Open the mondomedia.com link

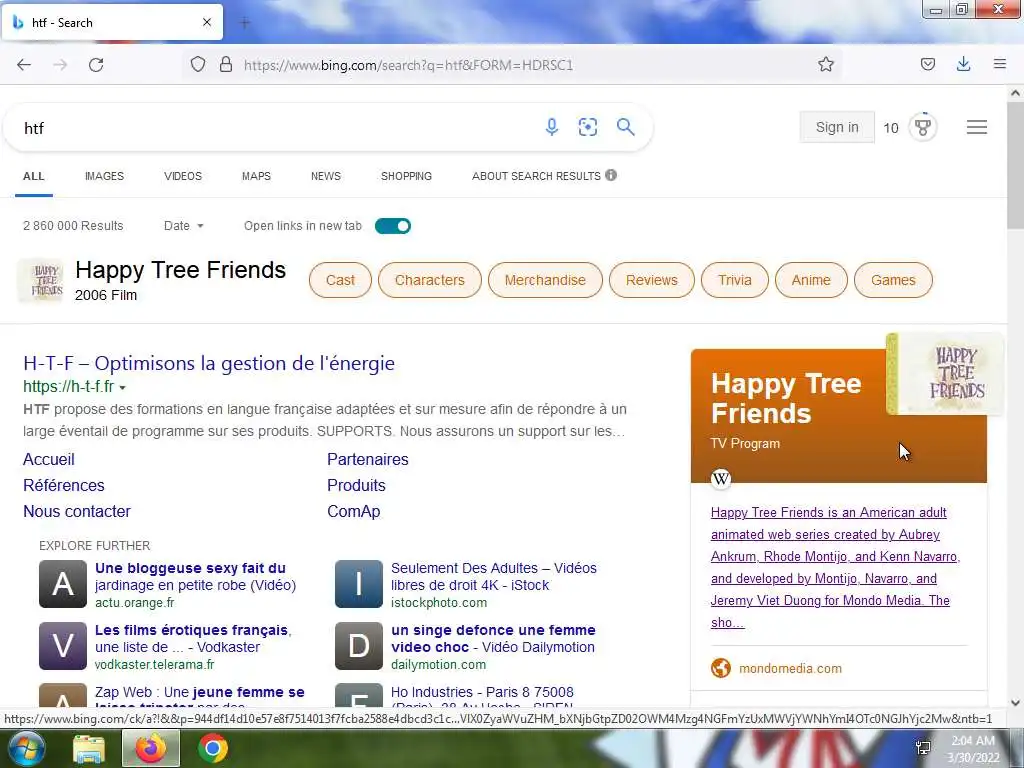pyautogui.click(x=790, y=668)
